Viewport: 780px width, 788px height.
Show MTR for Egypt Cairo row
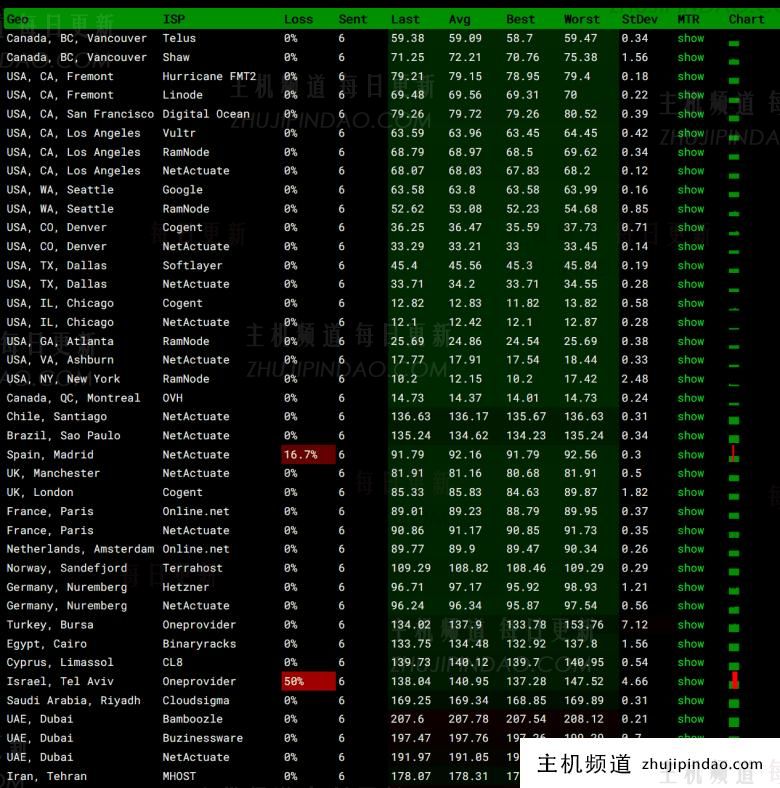click(x=691, y=645)
